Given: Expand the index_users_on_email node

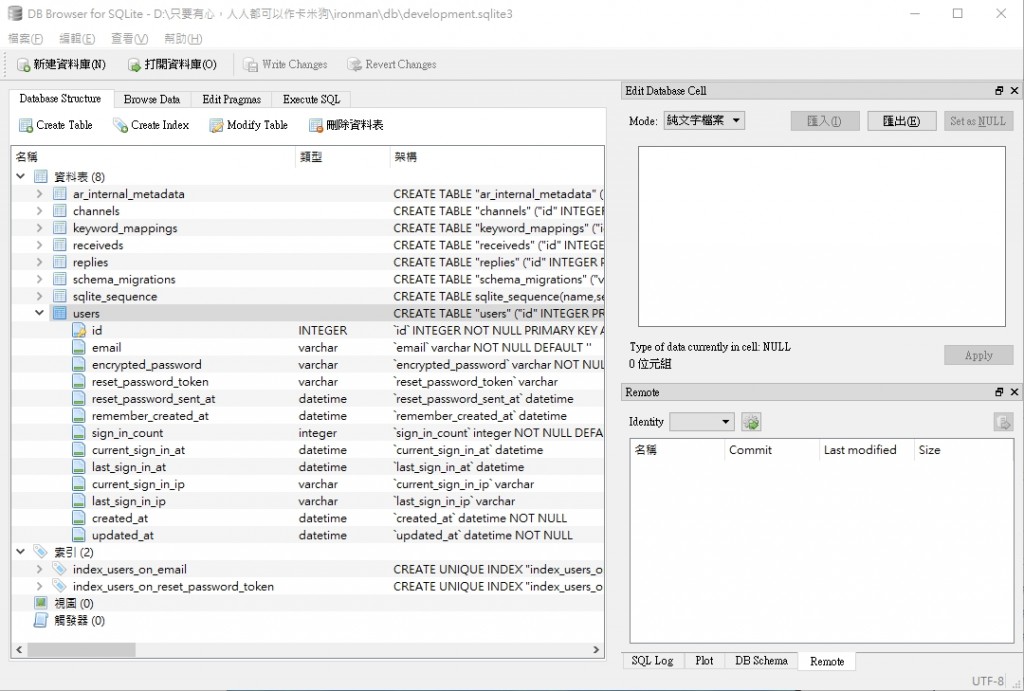Looking at the screenshot, I should (x=39, y=569).
